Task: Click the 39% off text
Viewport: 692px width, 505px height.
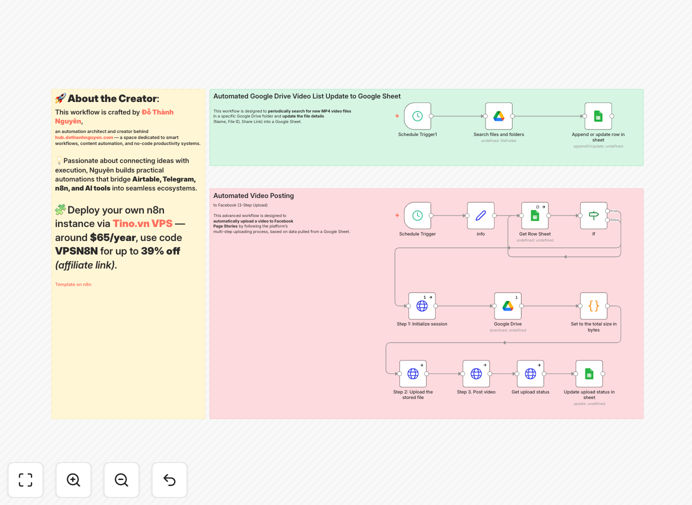Action: coord(161,251)
